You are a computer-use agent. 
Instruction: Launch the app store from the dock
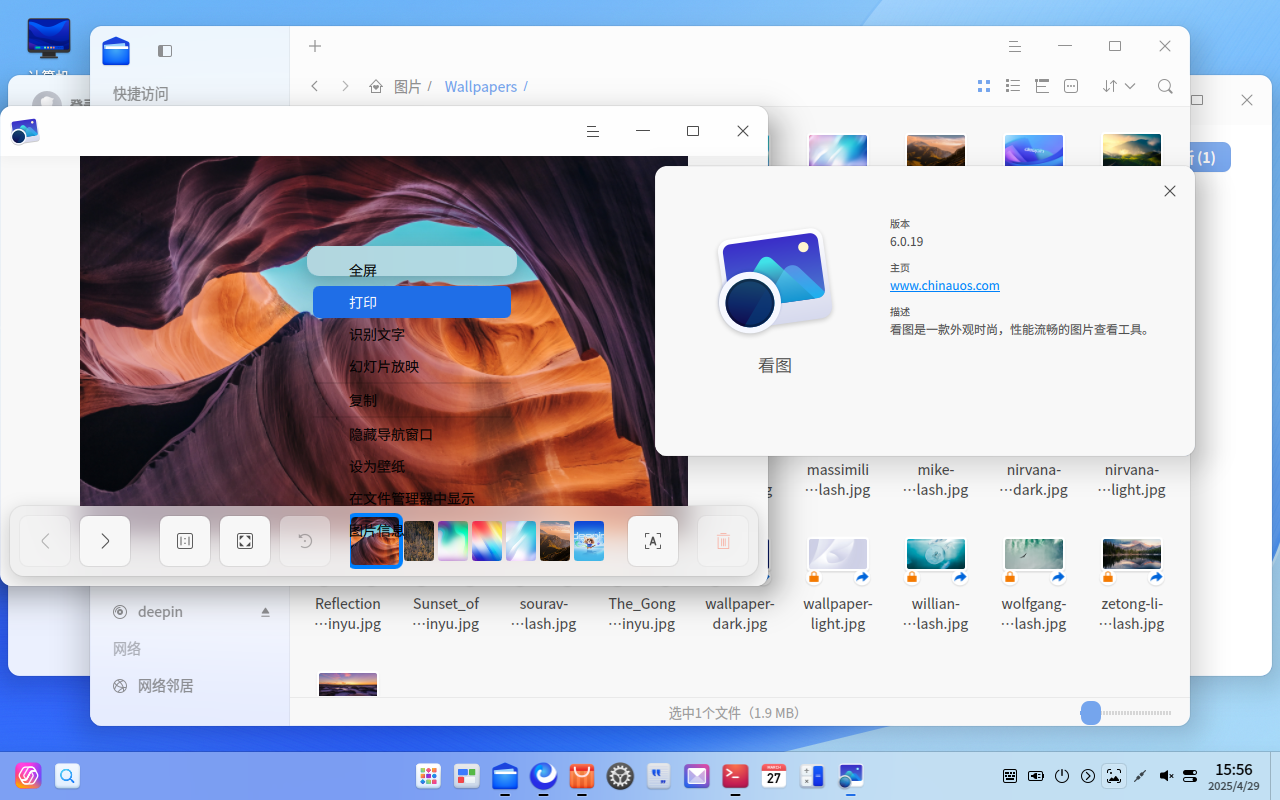click(582, 775)
